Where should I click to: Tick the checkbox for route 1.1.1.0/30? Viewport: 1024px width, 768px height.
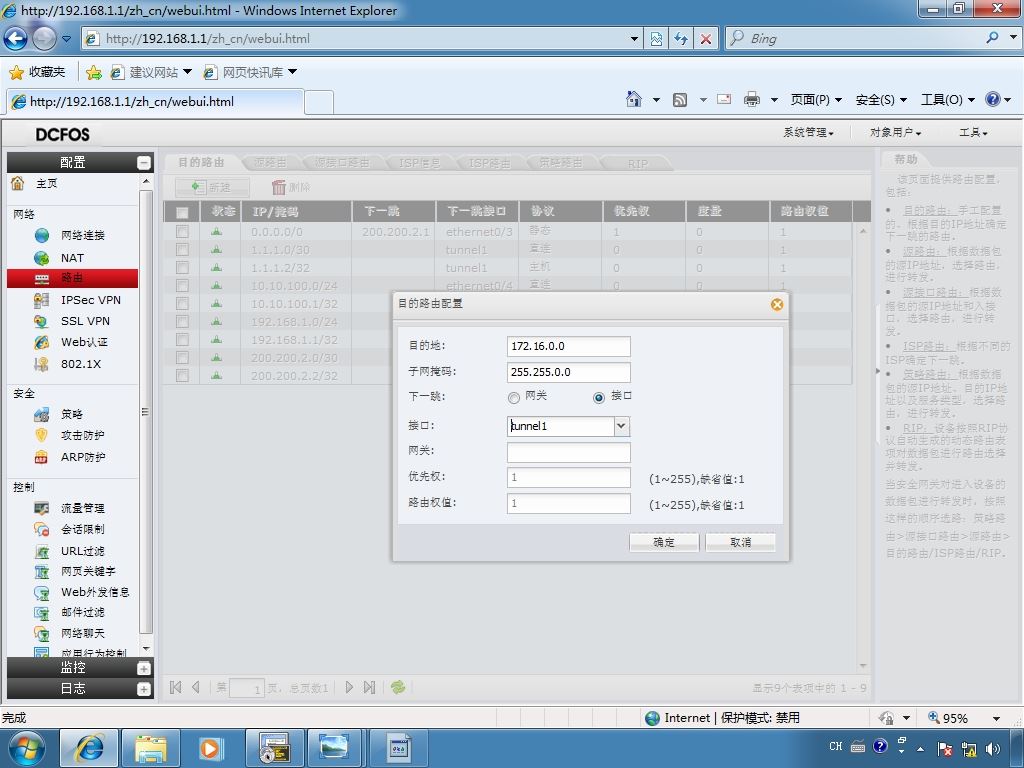(x=182, y=249)
